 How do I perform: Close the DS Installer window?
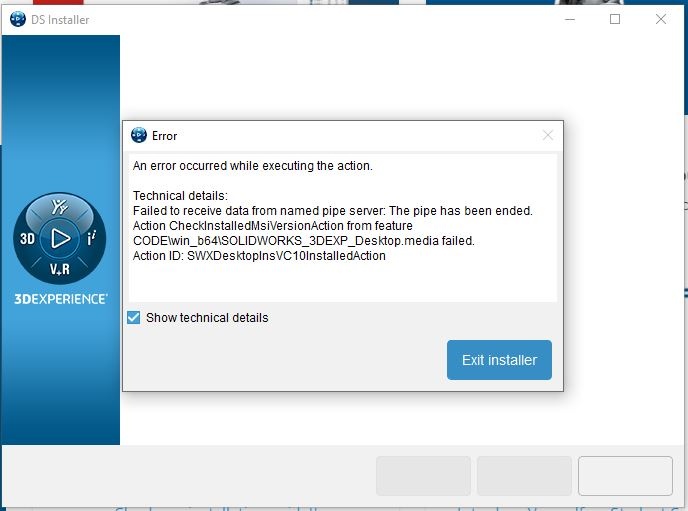point(661,19)
